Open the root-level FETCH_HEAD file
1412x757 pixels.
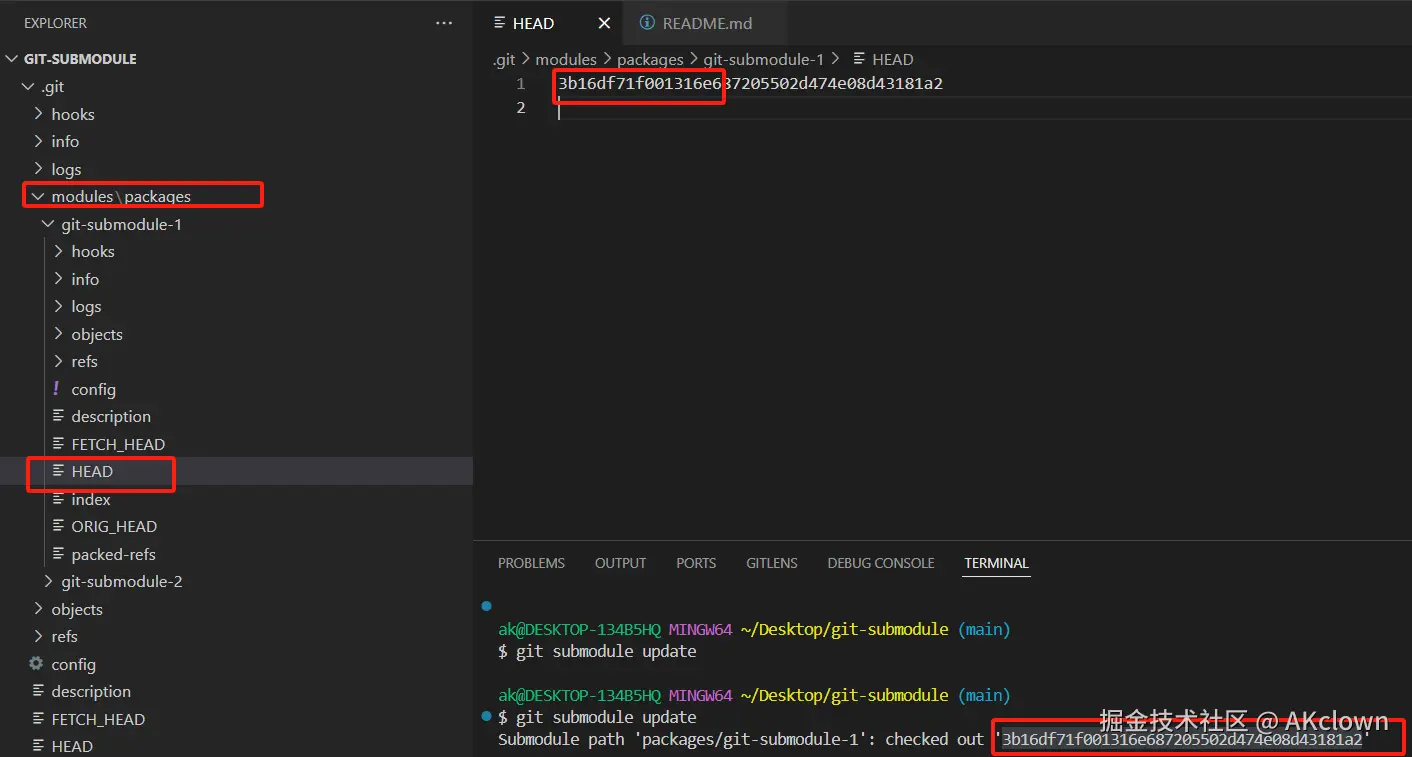click(x=98, y=719)
